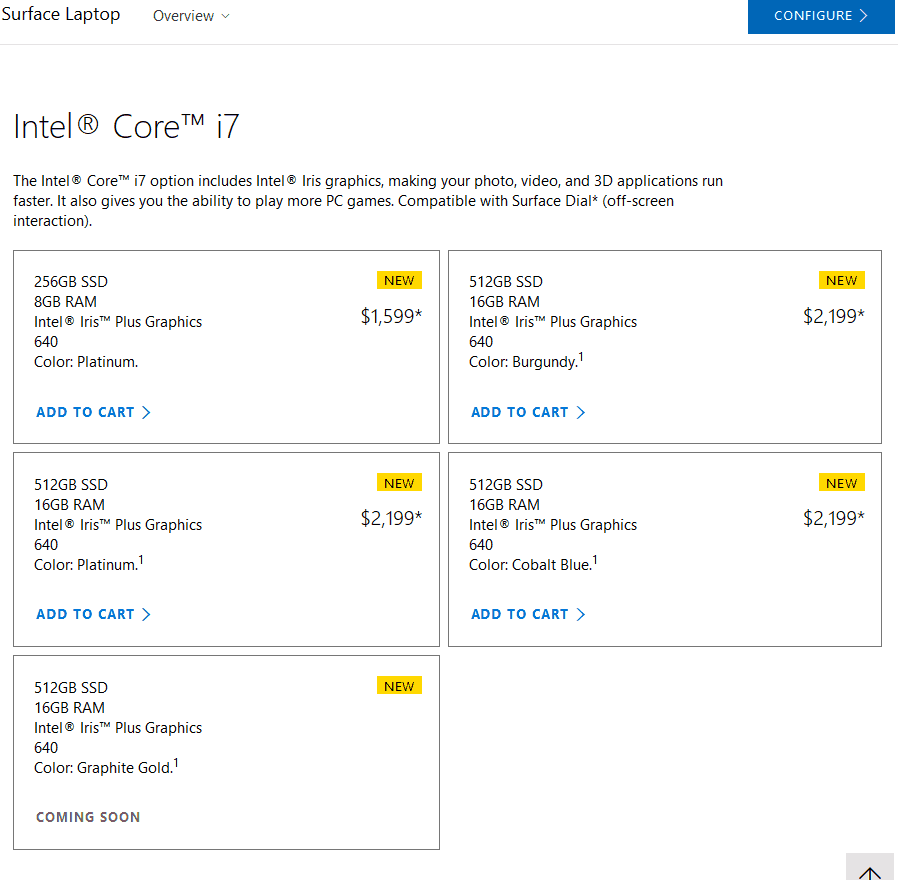Click the footnote 1 superscript after Burgundy

[581, 357]
